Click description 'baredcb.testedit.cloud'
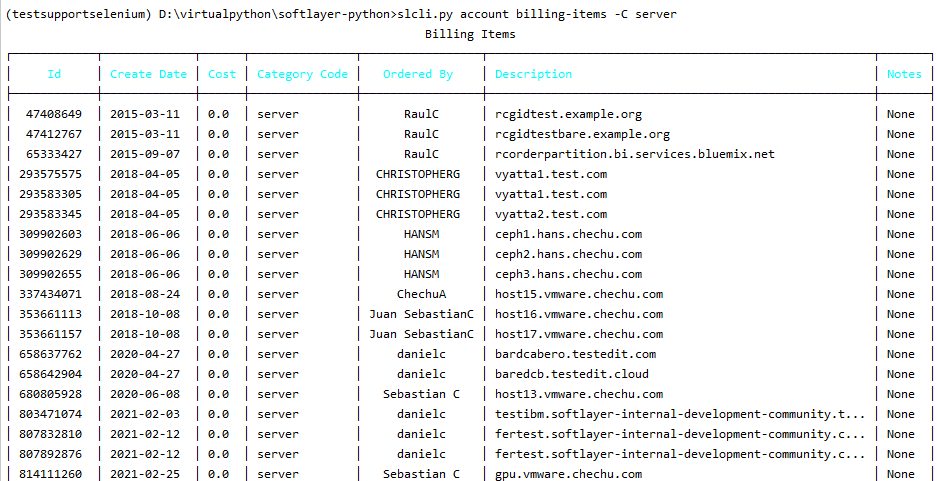 coord(572,374)
